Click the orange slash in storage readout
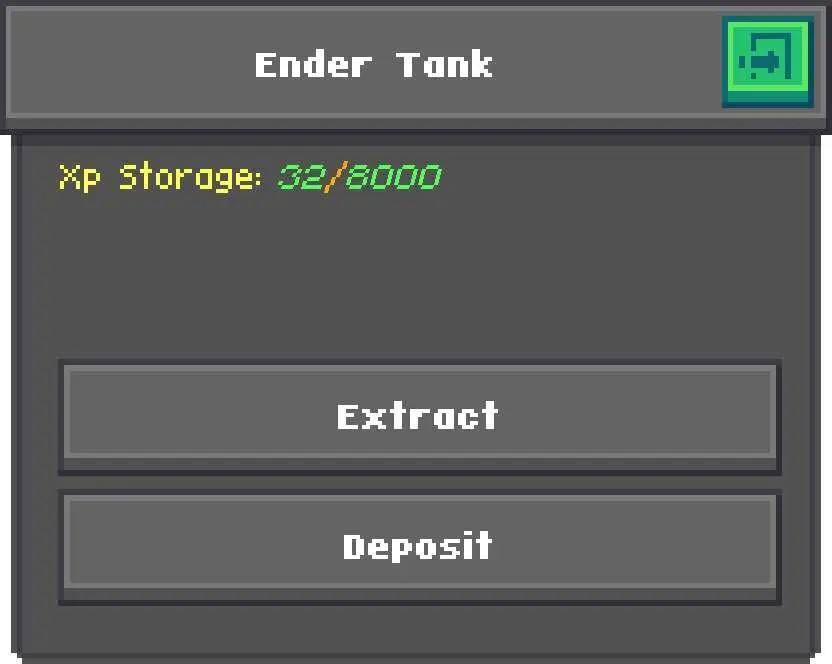Screen dimensions: 832x664 (335, 177)
